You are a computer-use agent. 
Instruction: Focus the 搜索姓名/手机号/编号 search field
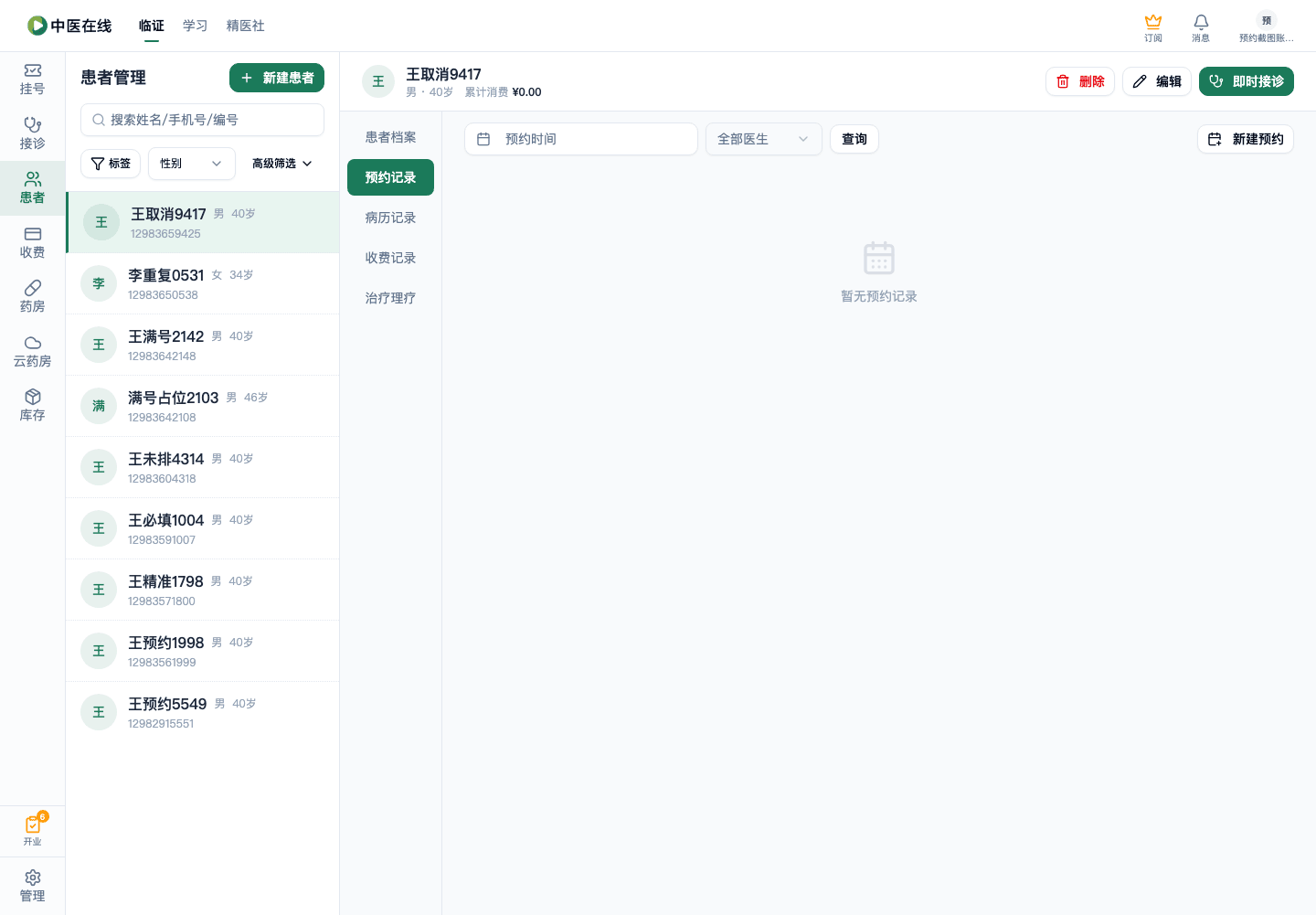[202, 120]
